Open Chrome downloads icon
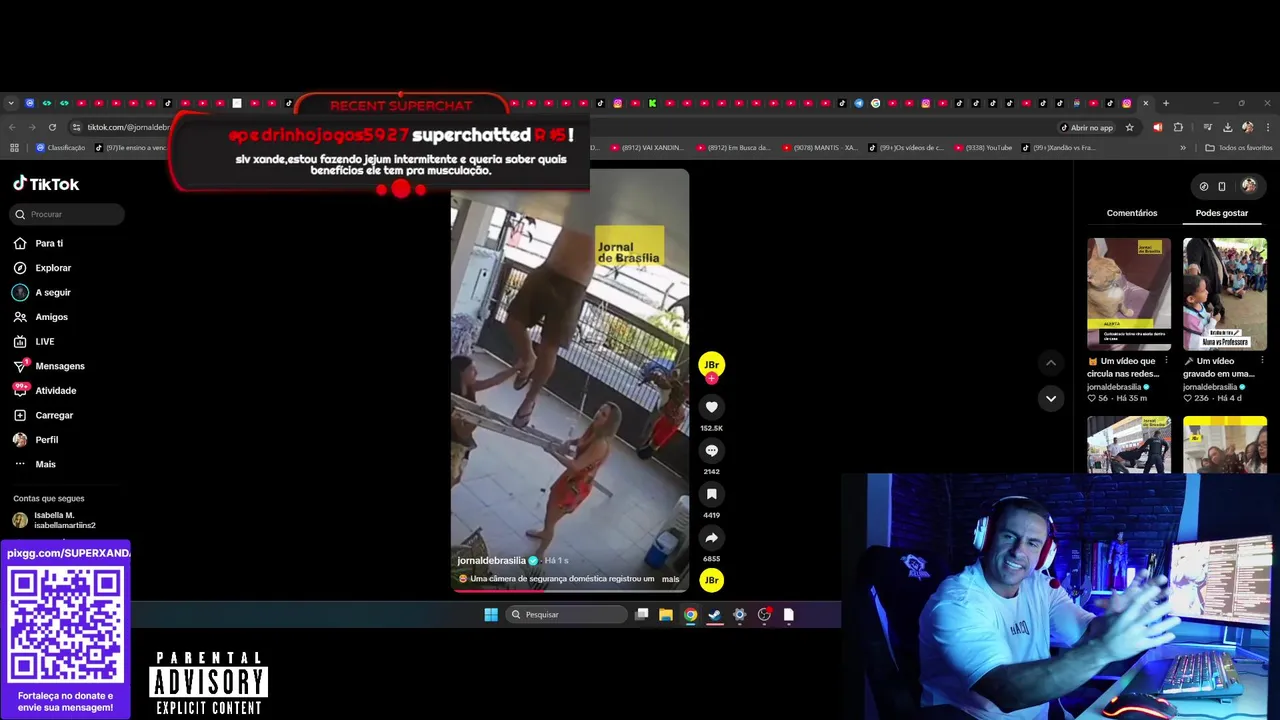 click(x=1227, y=127)
